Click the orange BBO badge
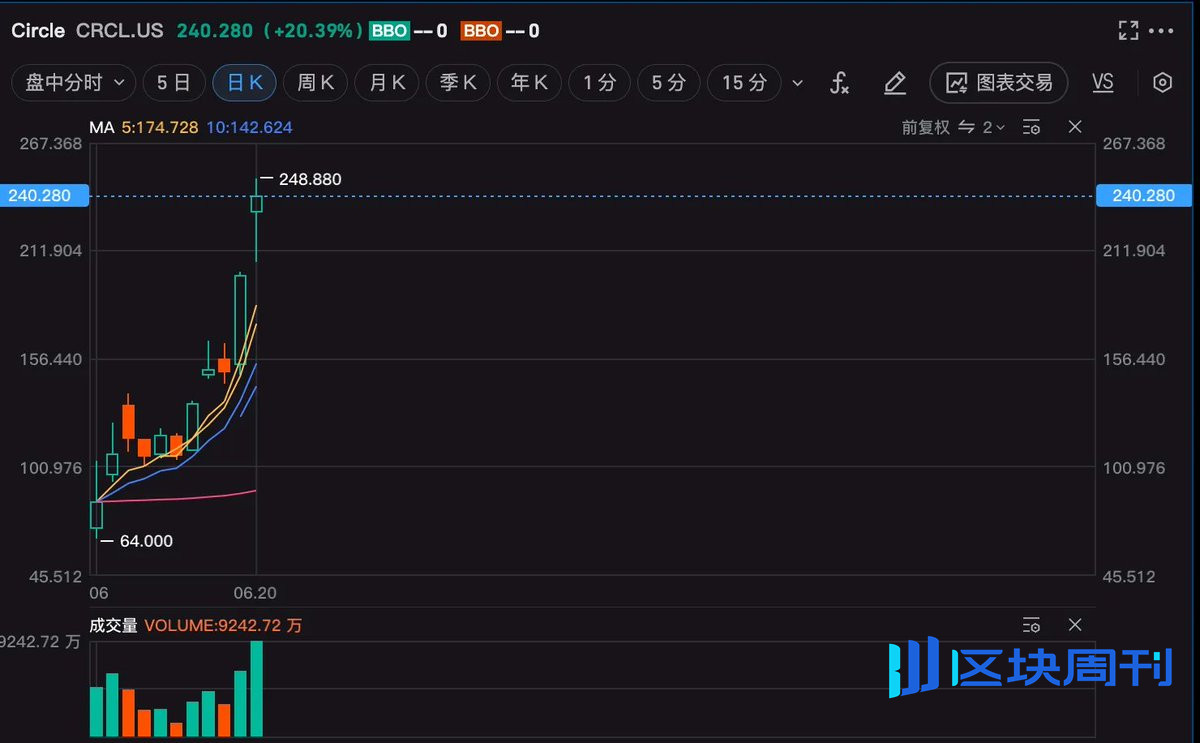 point(481,31)
